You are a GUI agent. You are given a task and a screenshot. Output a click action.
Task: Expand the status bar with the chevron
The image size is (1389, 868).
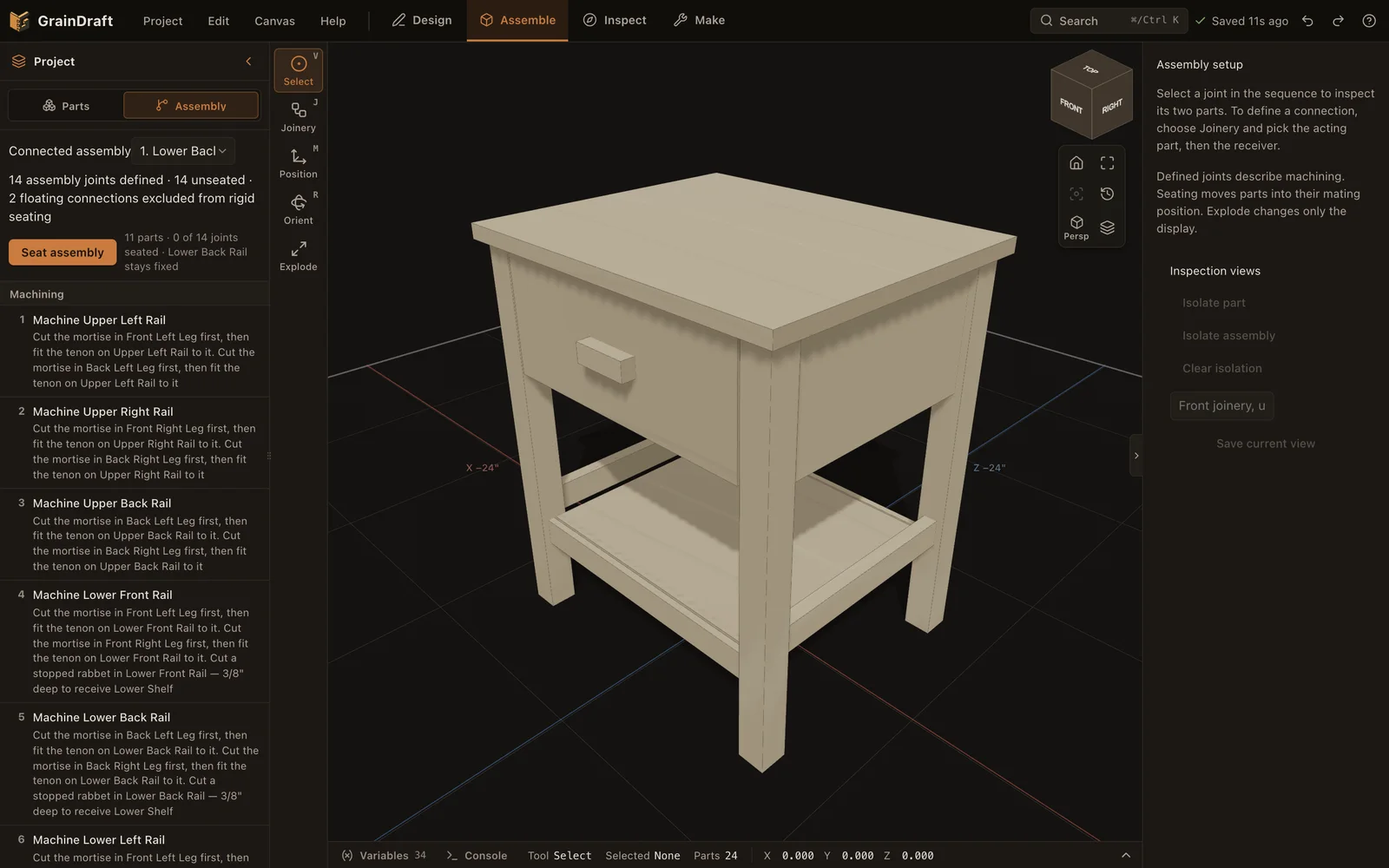pos(1126,856)
